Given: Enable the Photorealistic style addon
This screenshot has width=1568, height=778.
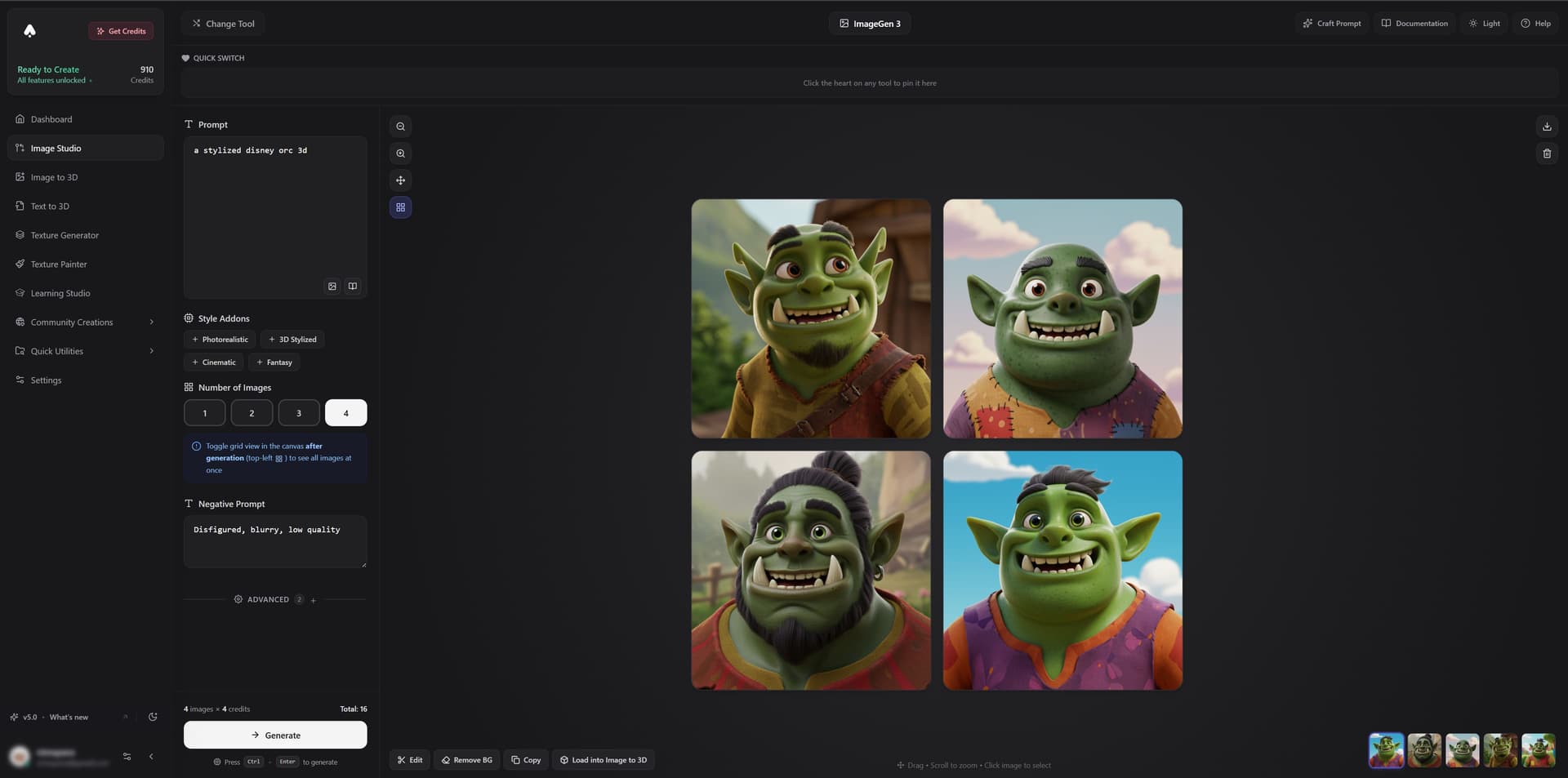Looking at the screenshot, I should point(219,339).
